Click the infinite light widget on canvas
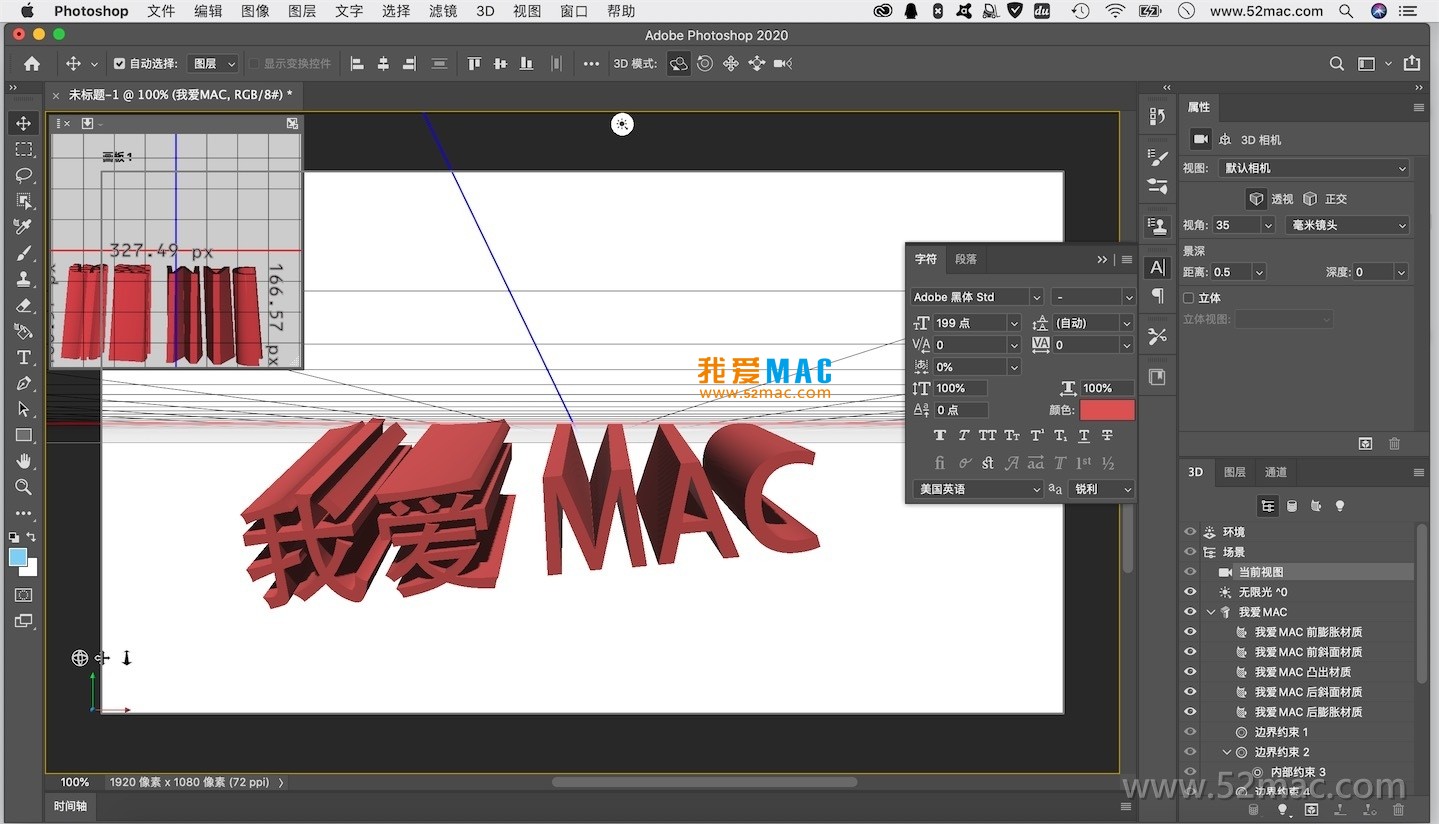Image resolution: width=1439 pixels, height=824 pixels. click(x=622, y=124)
